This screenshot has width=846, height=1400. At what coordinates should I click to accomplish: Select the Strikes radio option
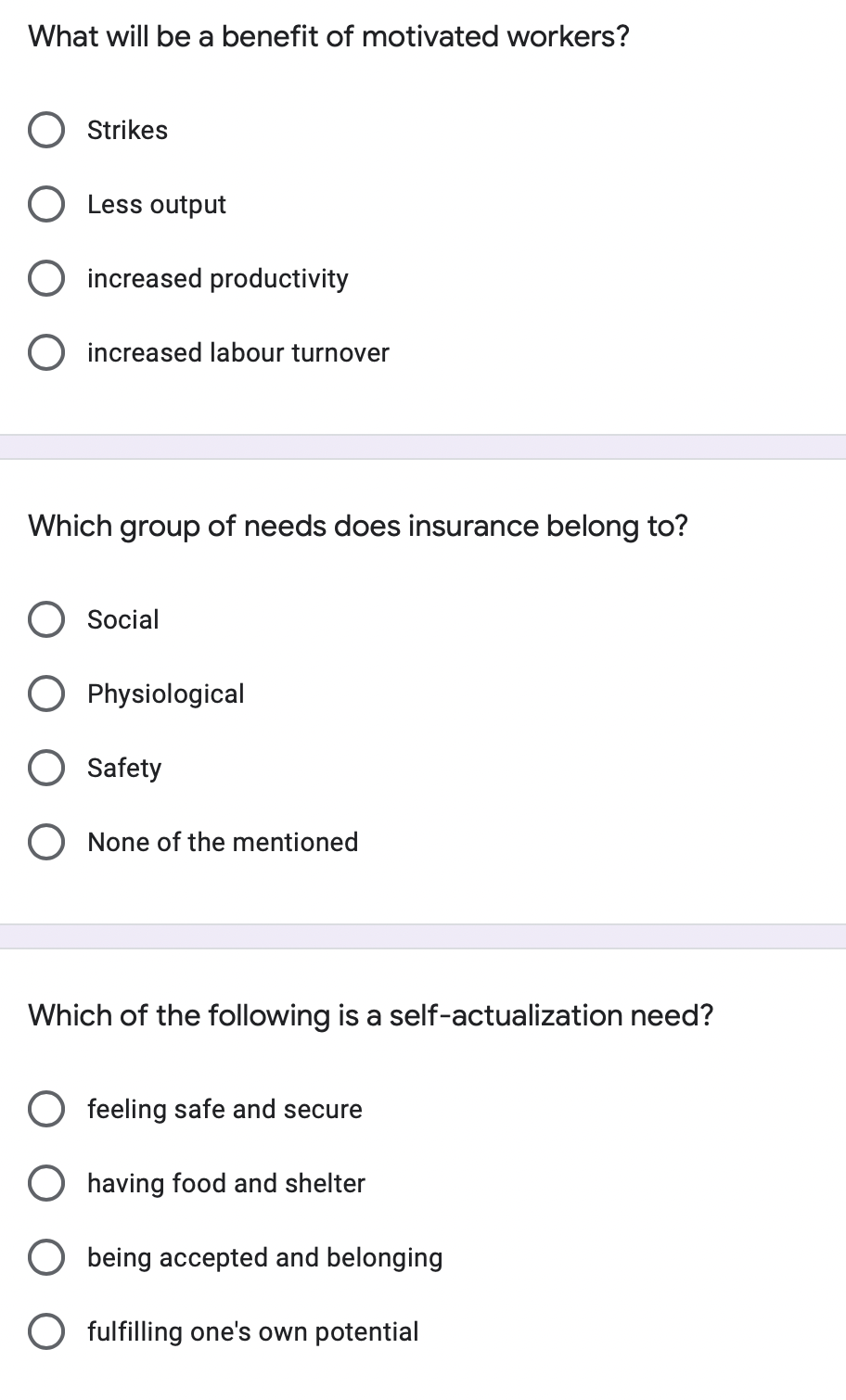tap(46, 129)
